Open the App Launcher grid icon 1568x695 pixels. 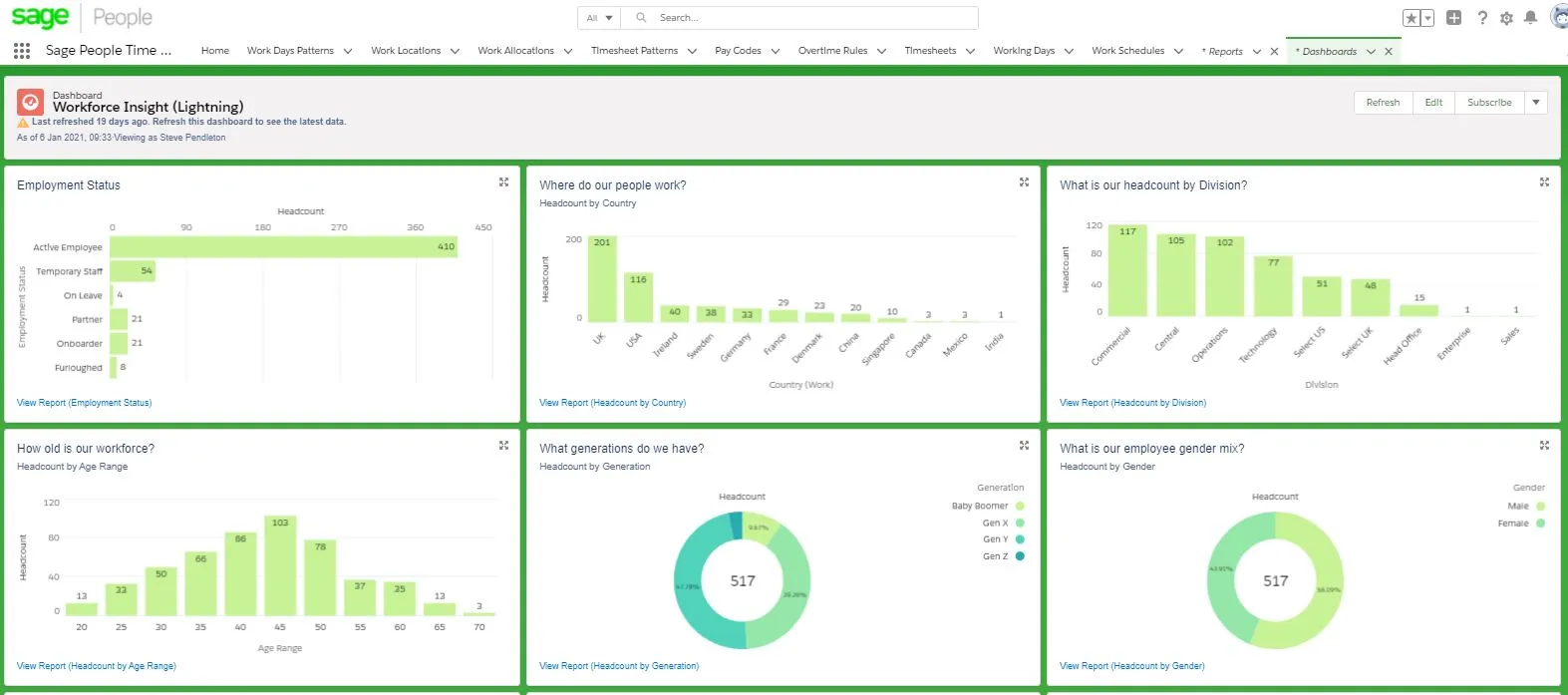point(22,51)
